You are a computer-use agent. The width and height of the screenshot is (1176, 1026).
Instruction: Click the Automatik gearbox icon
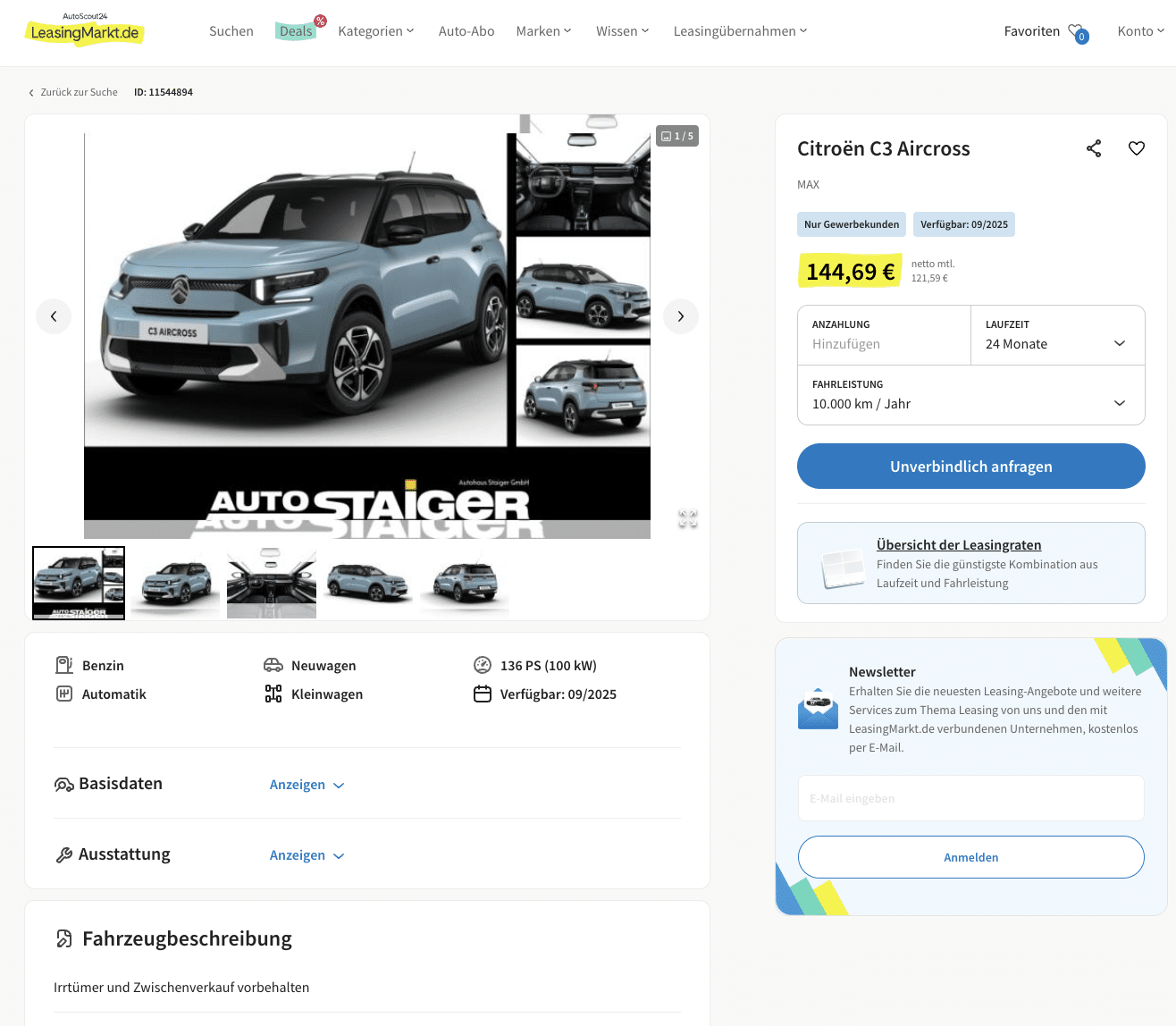pyautogui.click(x=64, y=694)
